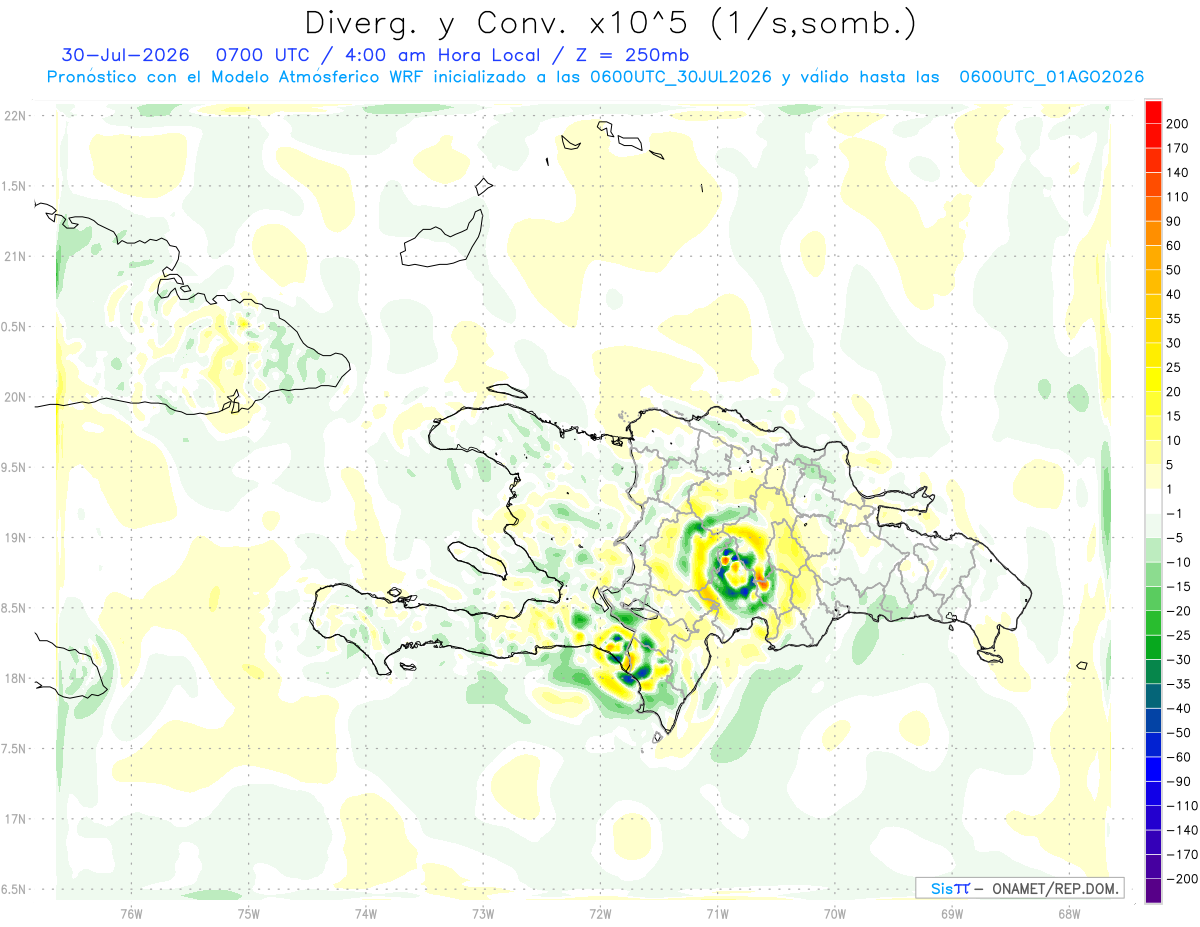
Task: Click the '76W' longitude label
Action: point(131,913)
